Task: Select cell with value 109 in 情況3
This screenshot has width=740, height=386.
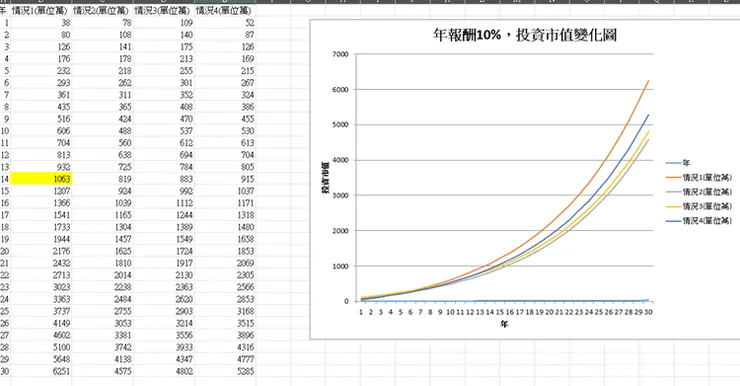Action: pos(164,23)
